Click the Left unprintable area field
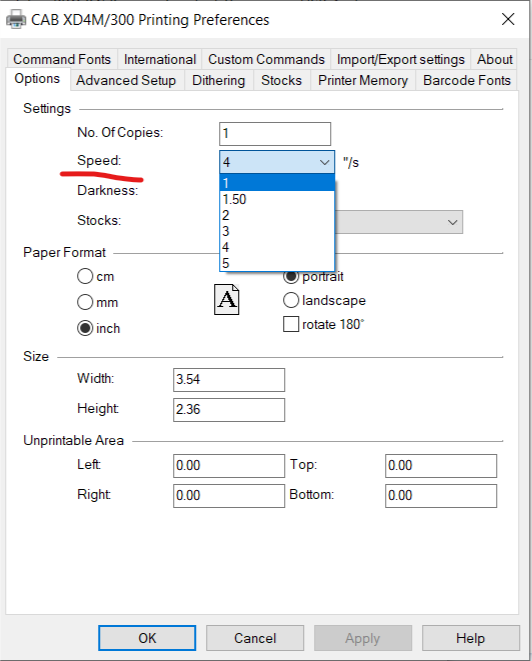Viewport: 532px width, 661px height. coord(229,466)
